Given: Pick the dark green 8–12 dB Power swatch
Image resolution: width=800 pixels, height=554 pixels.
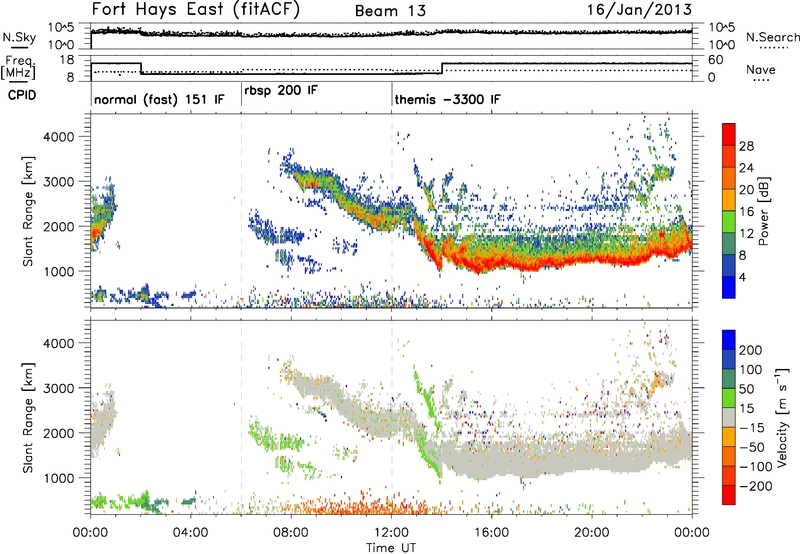Looking at the screenshot, I should [x=729, y=244].
